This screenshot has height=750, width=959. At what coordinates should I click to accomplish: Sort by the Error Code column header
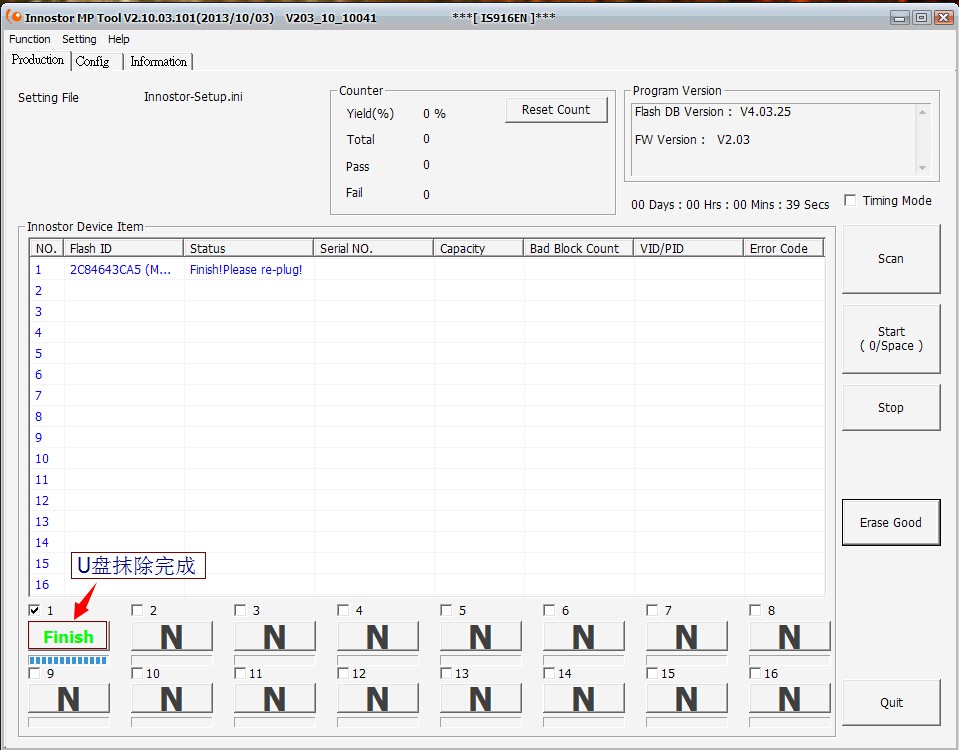pos(784,248)
